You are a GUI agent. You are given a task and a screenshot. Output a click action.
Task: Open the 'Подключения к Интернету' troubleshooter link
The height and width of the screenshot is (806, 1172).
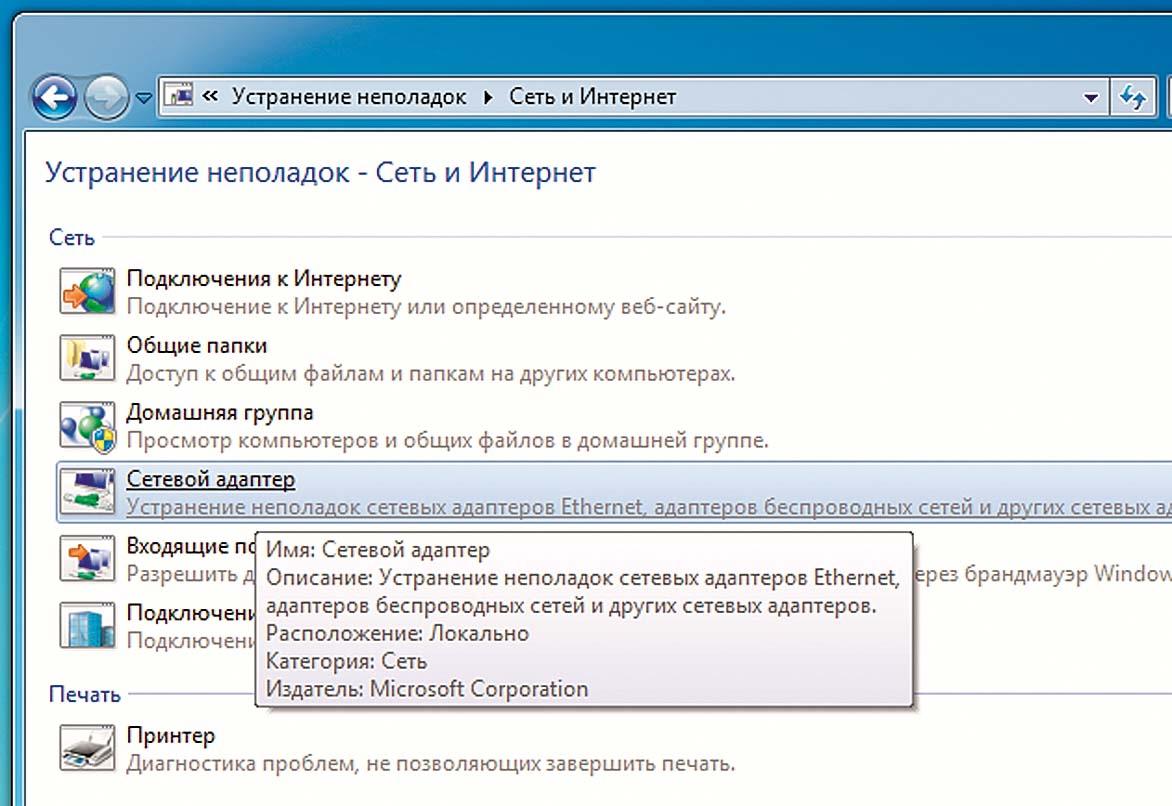pyautogui.click(x=264, y=279)
